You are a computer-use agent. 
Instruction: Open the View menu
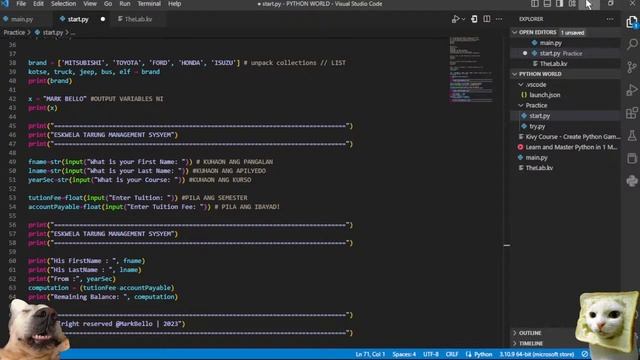tap(90, 4)
